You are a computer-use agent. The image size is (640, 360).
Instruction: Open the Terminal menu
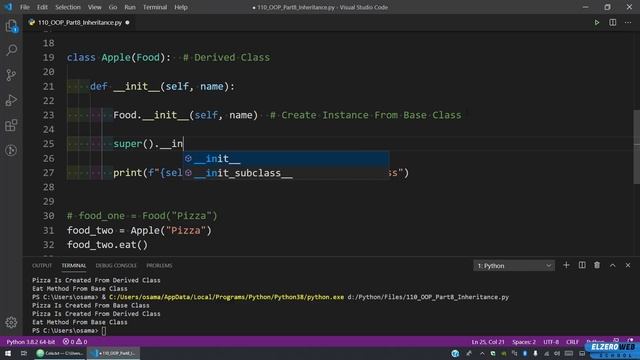click(x=155, y=7)
